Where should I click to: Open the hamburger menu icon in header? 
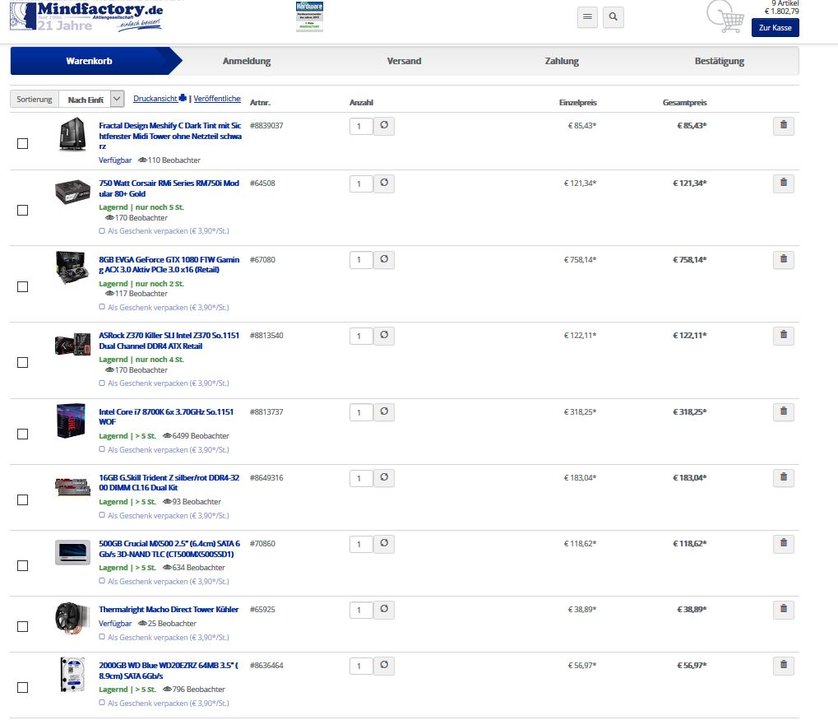587,17
